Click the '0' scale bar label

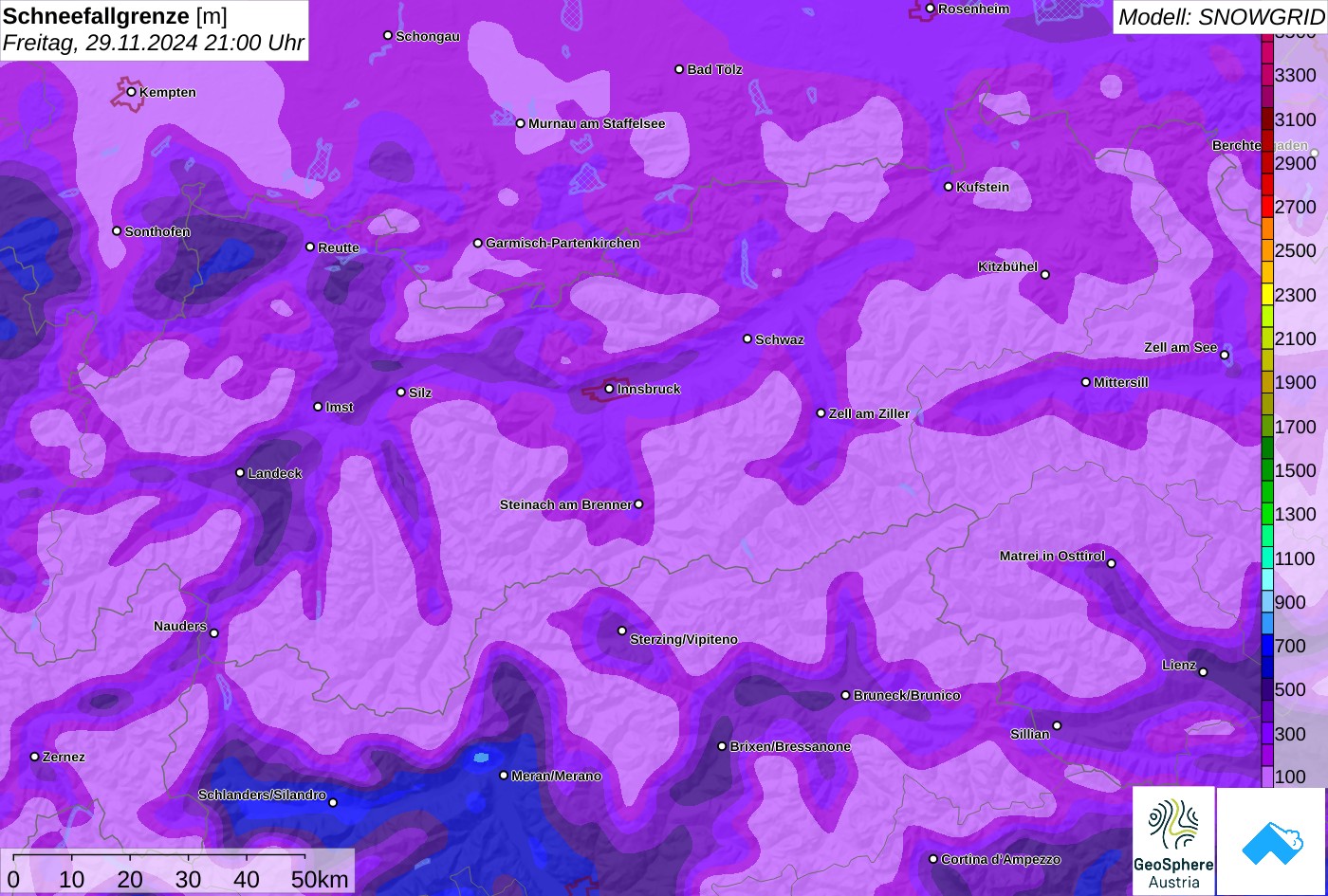coord(13,879)
